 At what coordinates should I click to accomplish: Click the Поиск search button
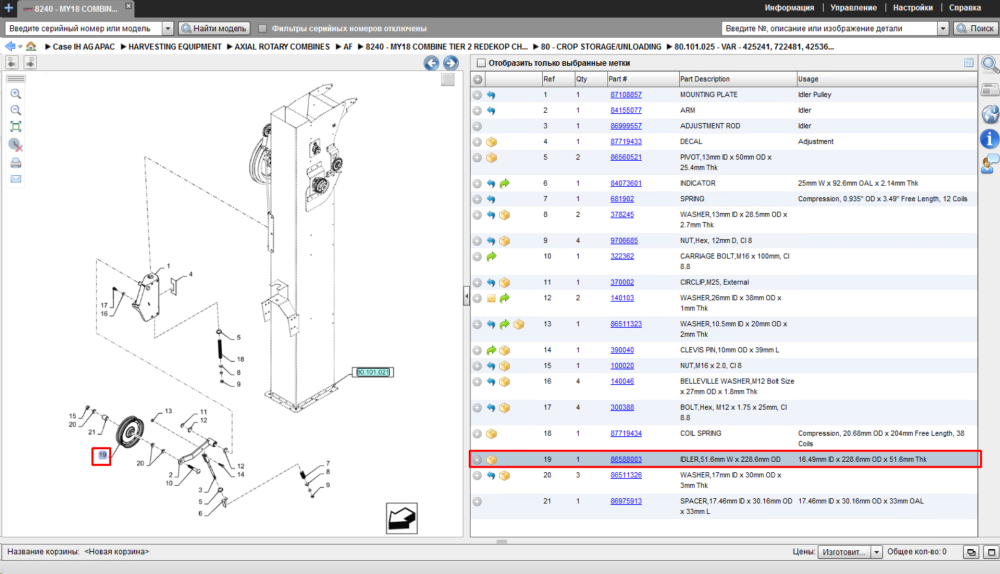pos(976,28)
